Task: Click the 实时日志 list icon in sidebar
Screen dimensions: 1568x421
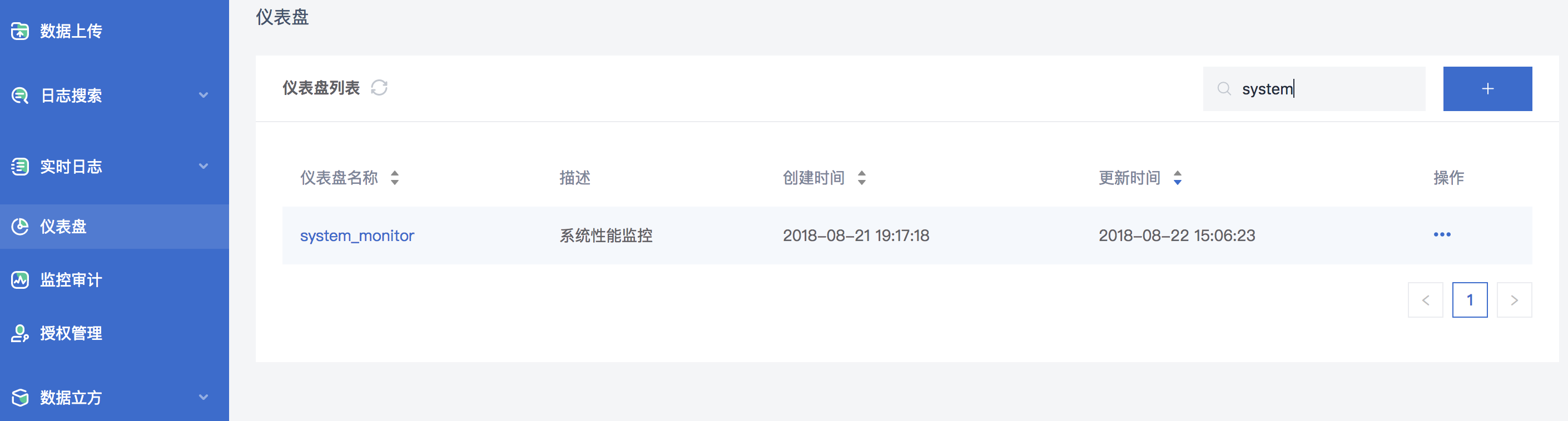Action: coord(20,166)
